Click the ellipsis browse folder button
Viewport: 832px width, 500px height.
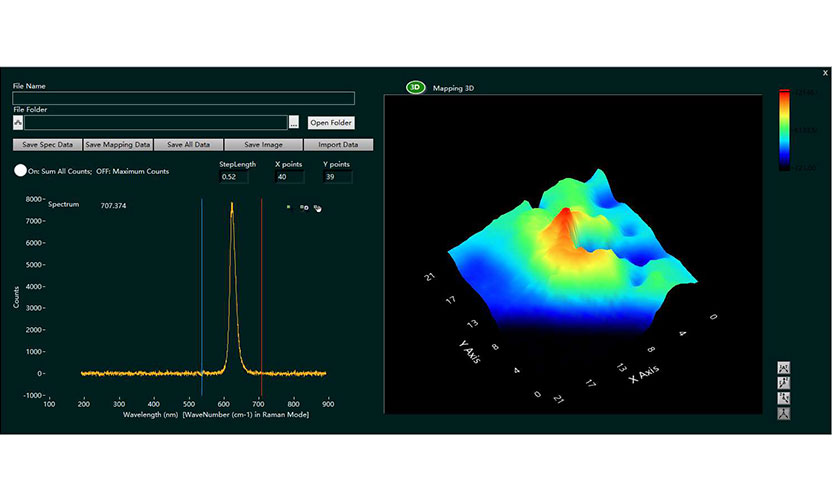(293, 122)
